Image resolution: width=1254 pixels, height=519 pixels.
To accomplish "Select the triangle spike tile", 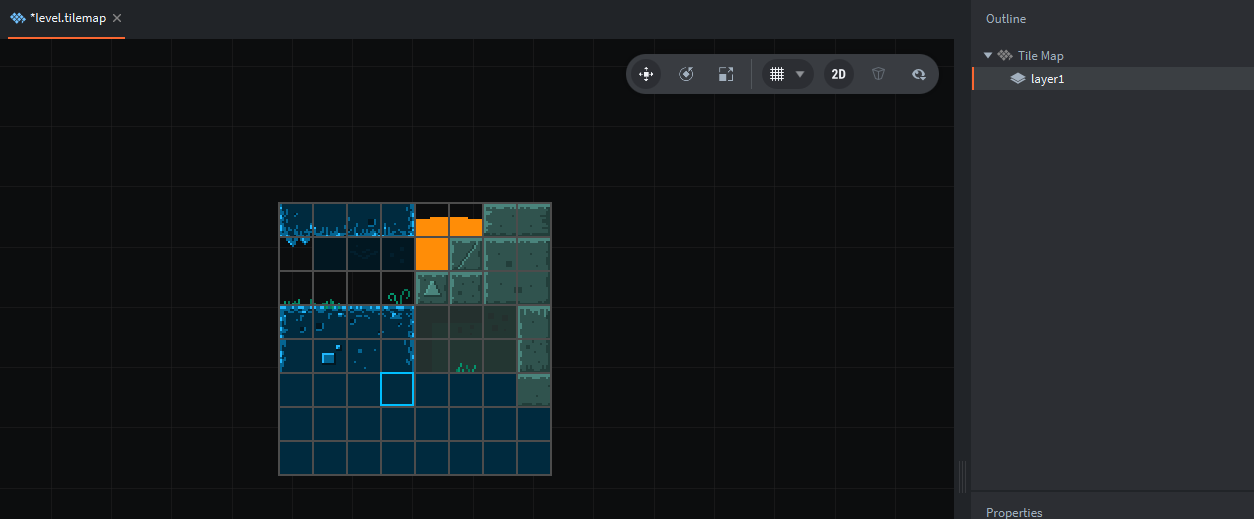I will point(432,288).
